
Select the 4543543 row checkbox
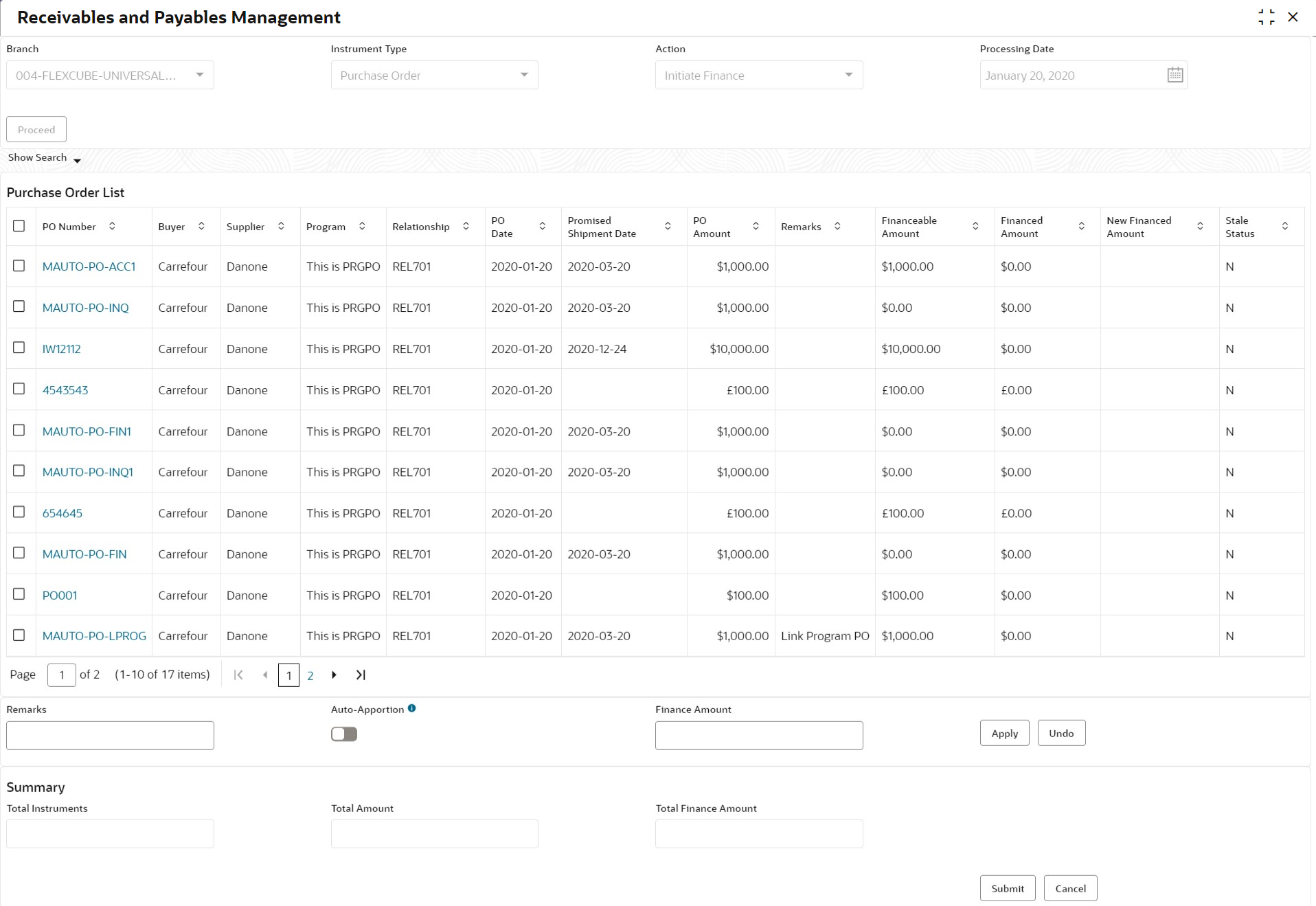click(19, 389)
